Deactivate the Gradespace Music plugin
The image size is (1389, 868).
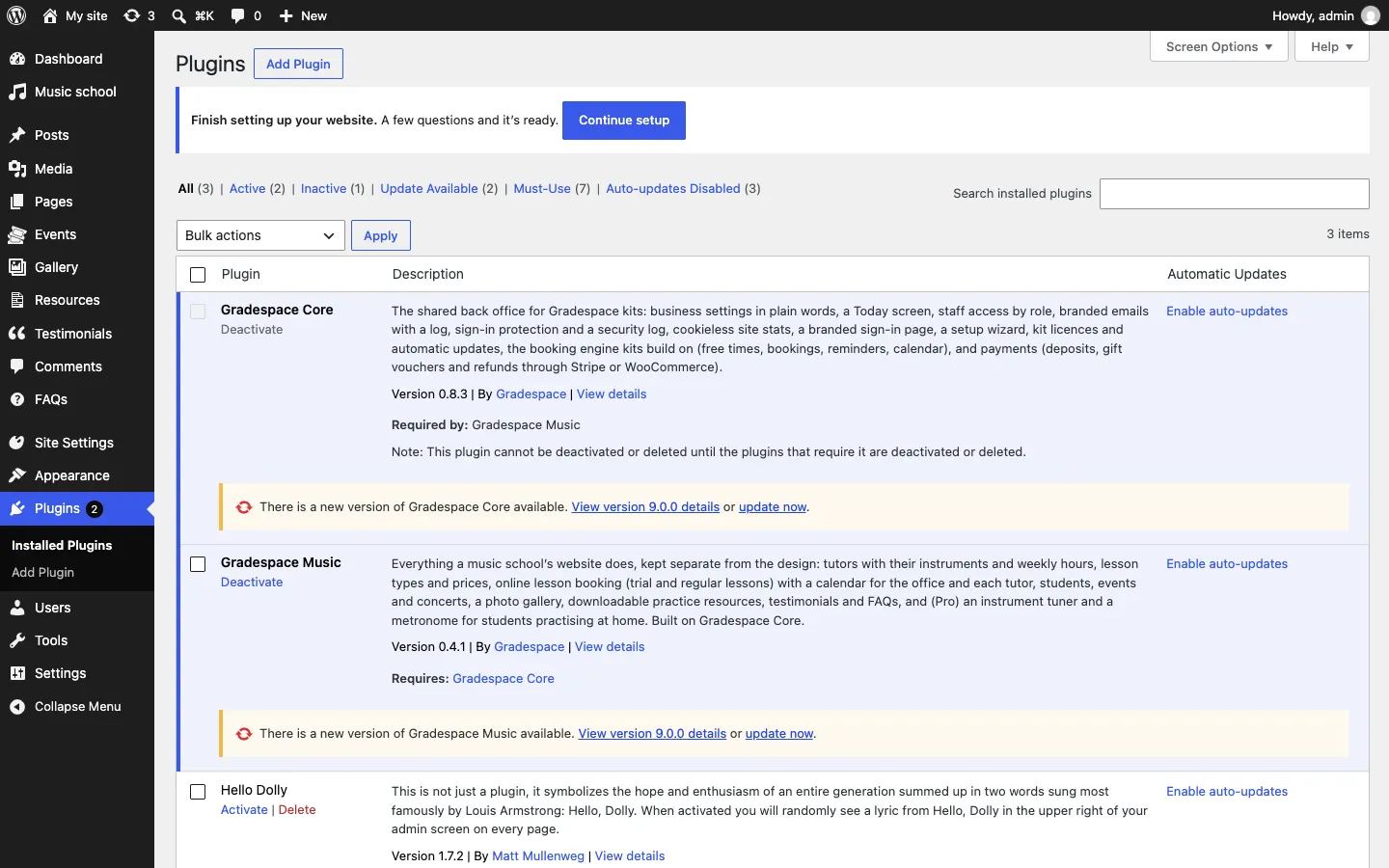tap(252, 583)
